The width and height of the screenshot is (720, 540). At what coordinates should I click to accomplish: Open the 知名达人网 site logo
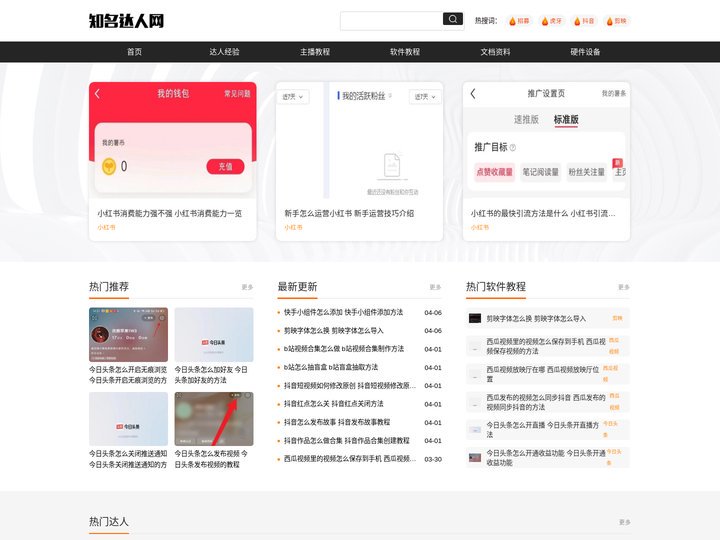pos(126,21)
